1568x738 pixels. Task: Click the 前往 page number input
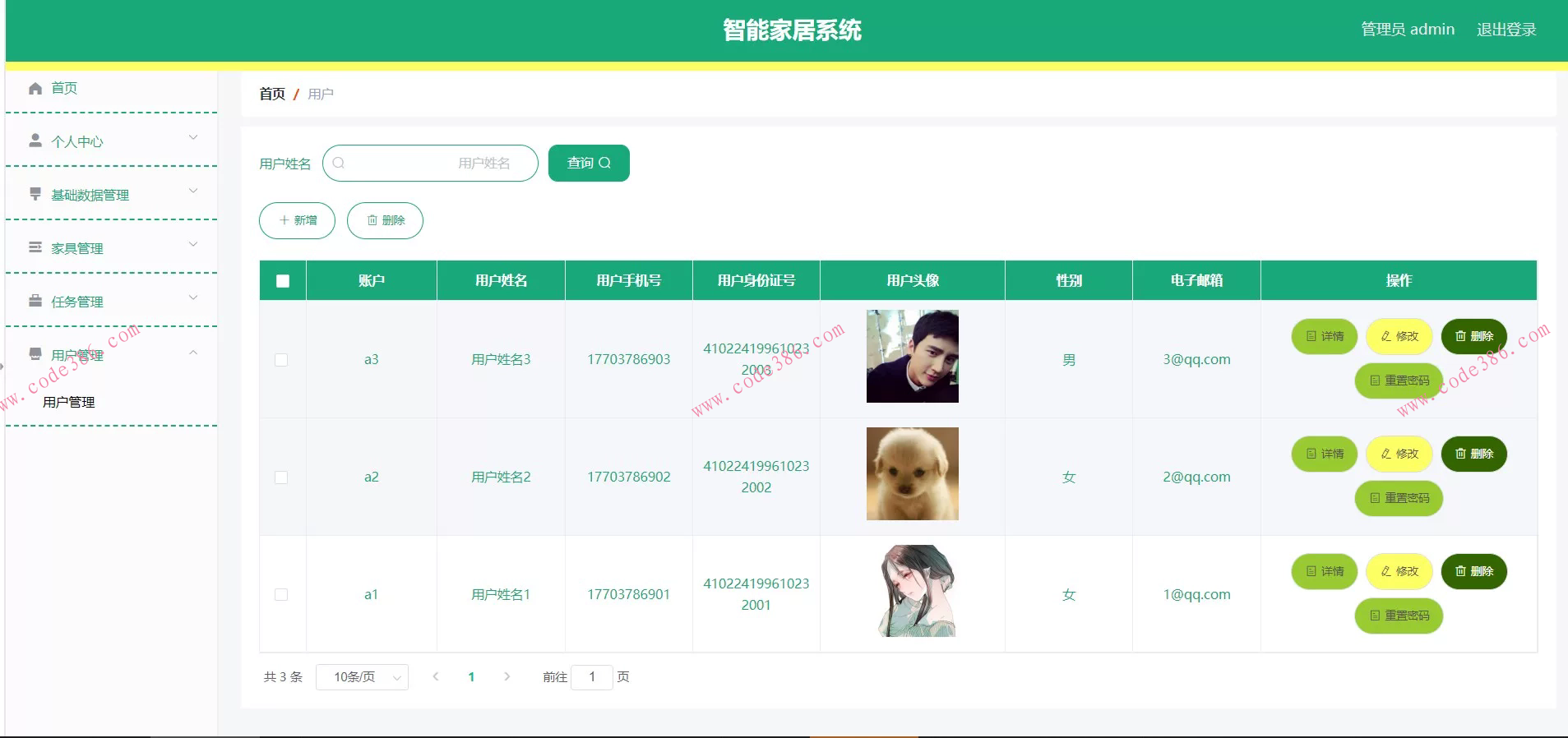(591, 677)
